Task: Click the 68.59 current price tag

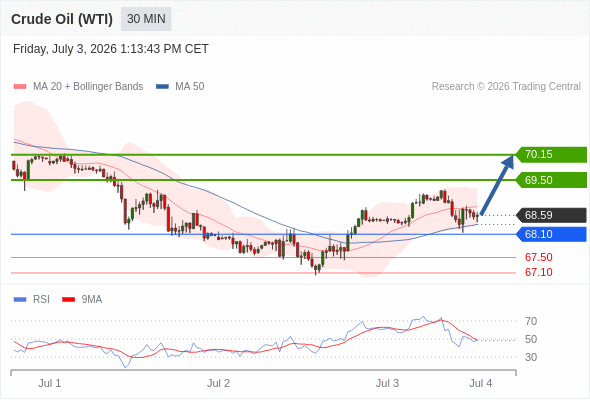Action: pos(550,215)
